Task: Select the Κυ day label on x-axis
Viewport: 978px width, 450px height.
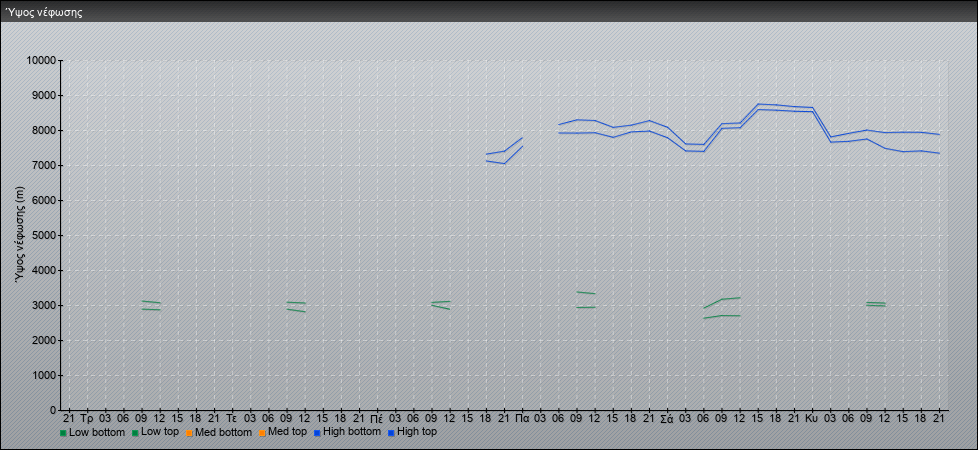Action: coord(811,417)
